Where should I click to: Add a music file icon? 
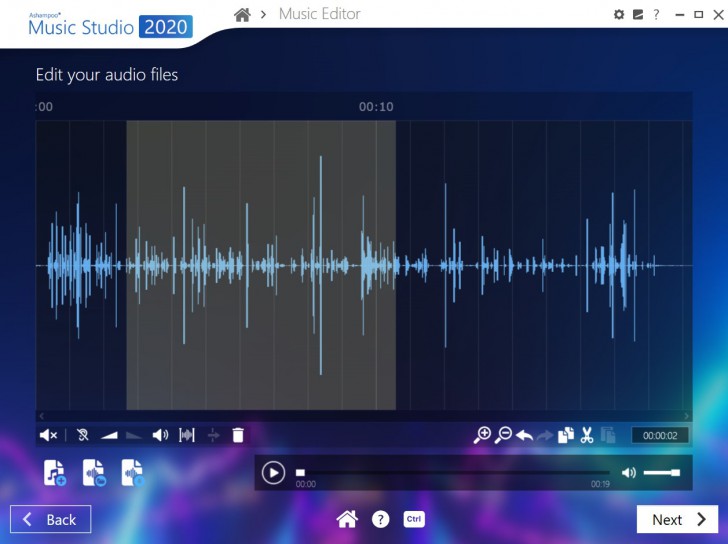coord(55,473)
